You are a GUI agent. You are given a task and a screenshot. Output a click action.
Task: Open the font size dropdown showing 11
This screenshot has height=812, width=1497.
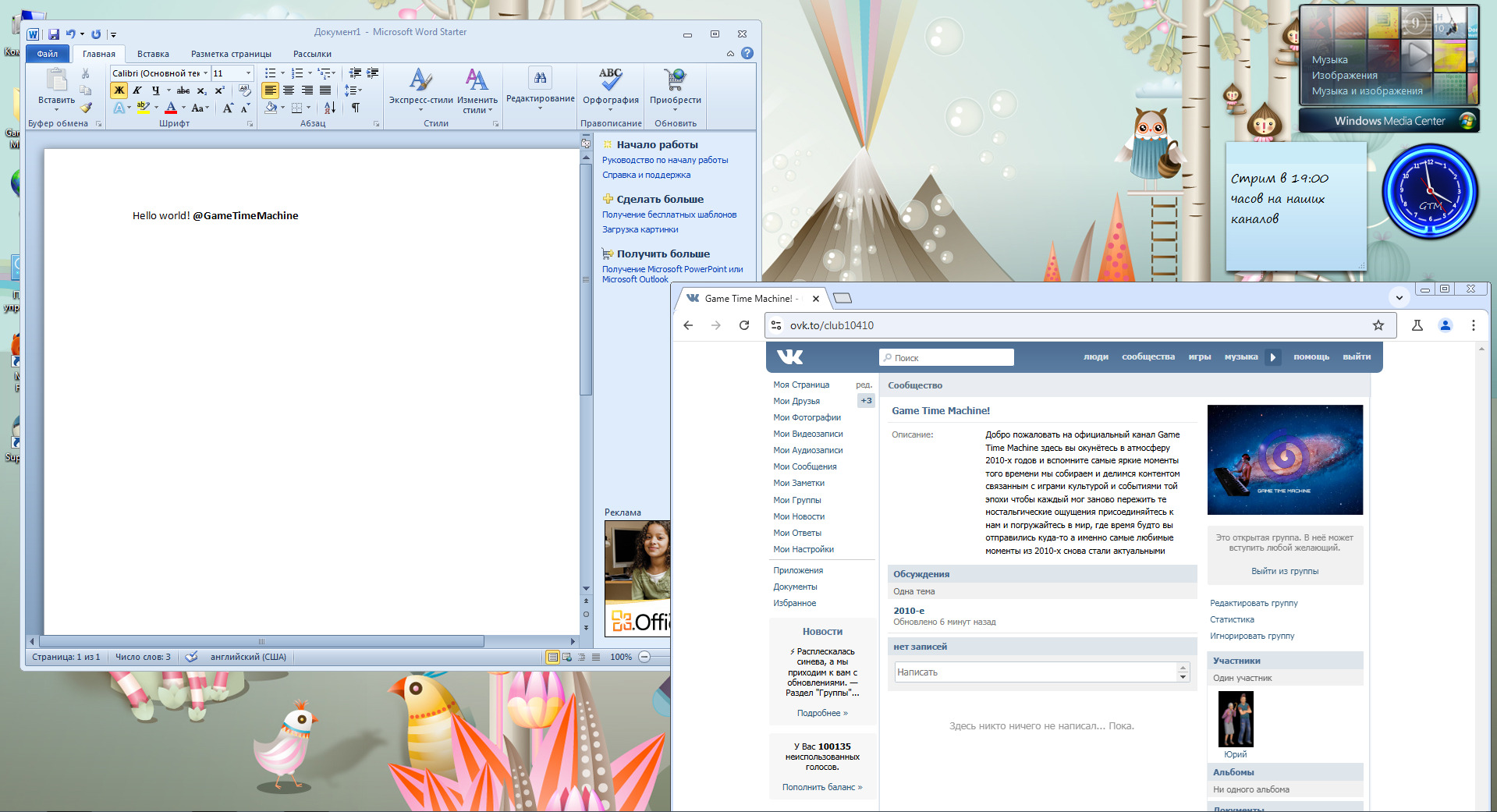(x=249, y=73)
